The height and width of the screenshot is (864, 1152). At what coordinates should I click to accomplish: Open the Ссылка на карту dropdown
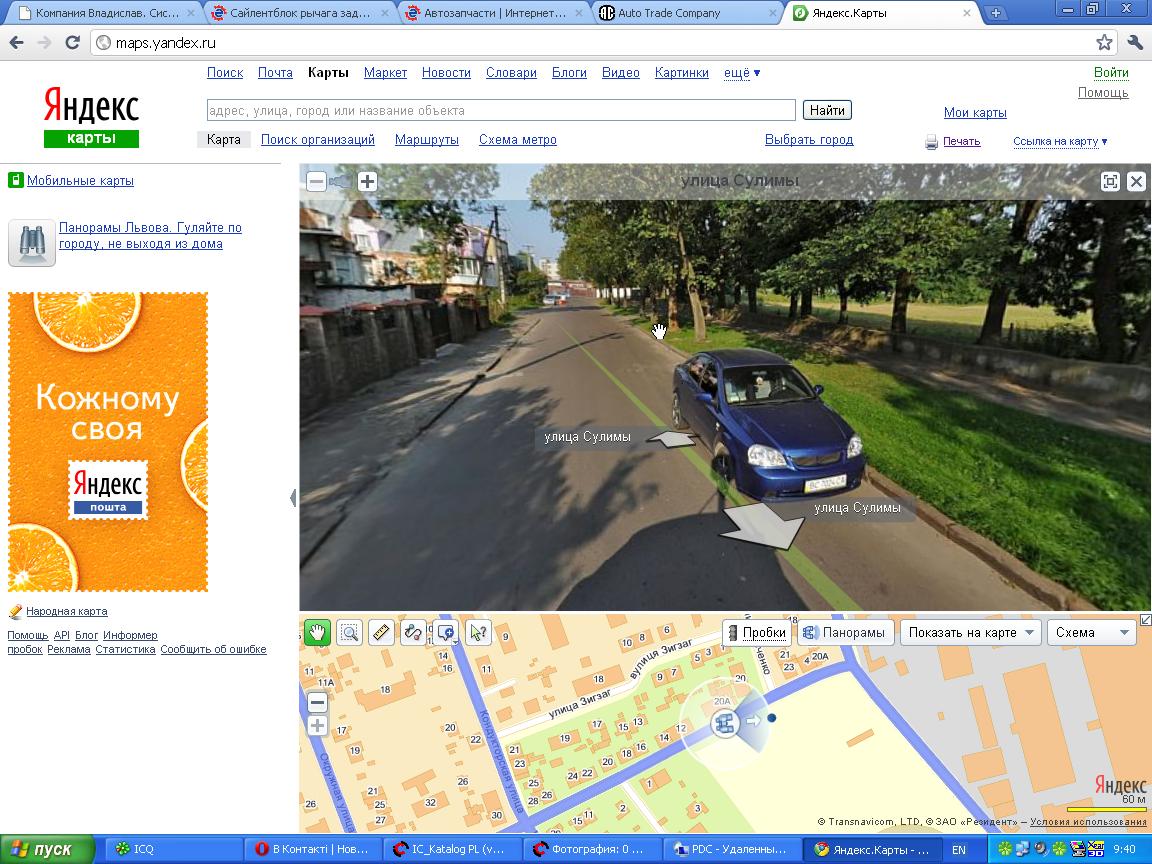[1060, 142]
